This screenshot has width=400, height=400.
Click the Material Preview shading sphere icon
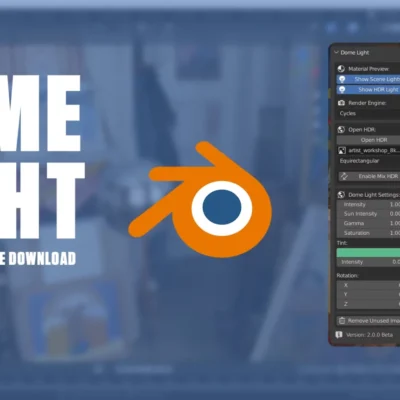(341, 69)
